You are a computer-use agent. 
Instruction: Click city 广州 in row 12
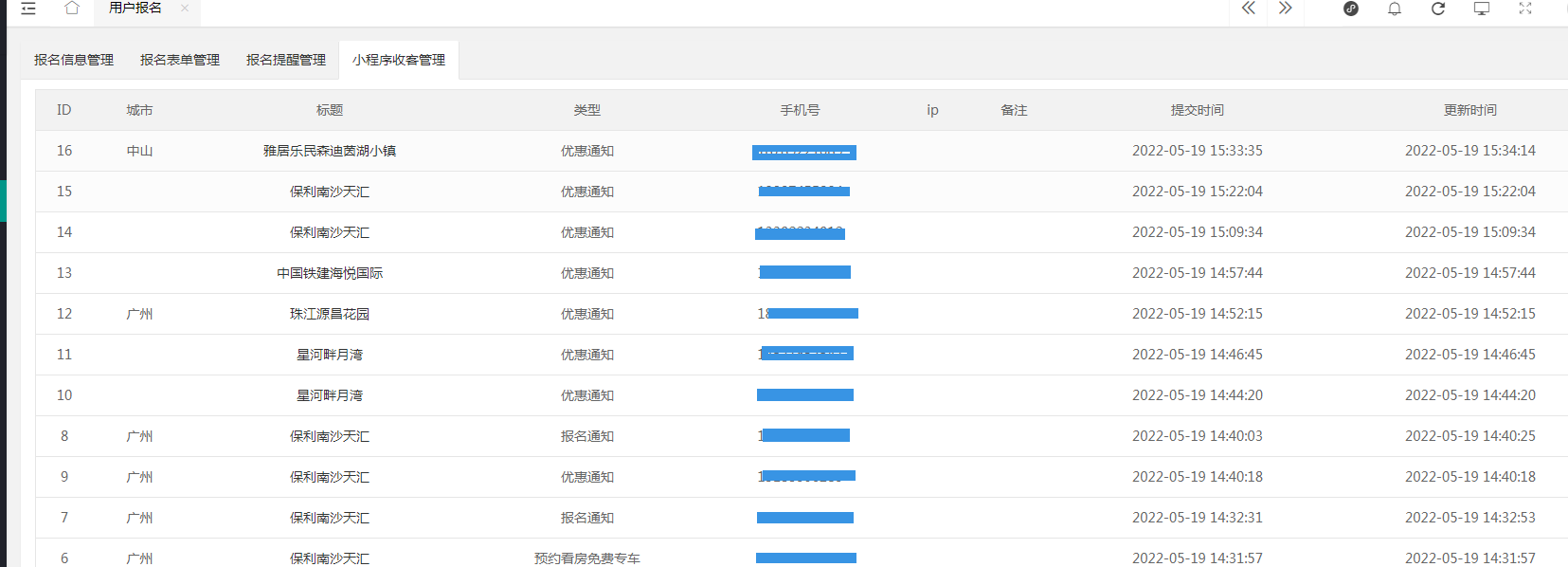tap(139, 314)
